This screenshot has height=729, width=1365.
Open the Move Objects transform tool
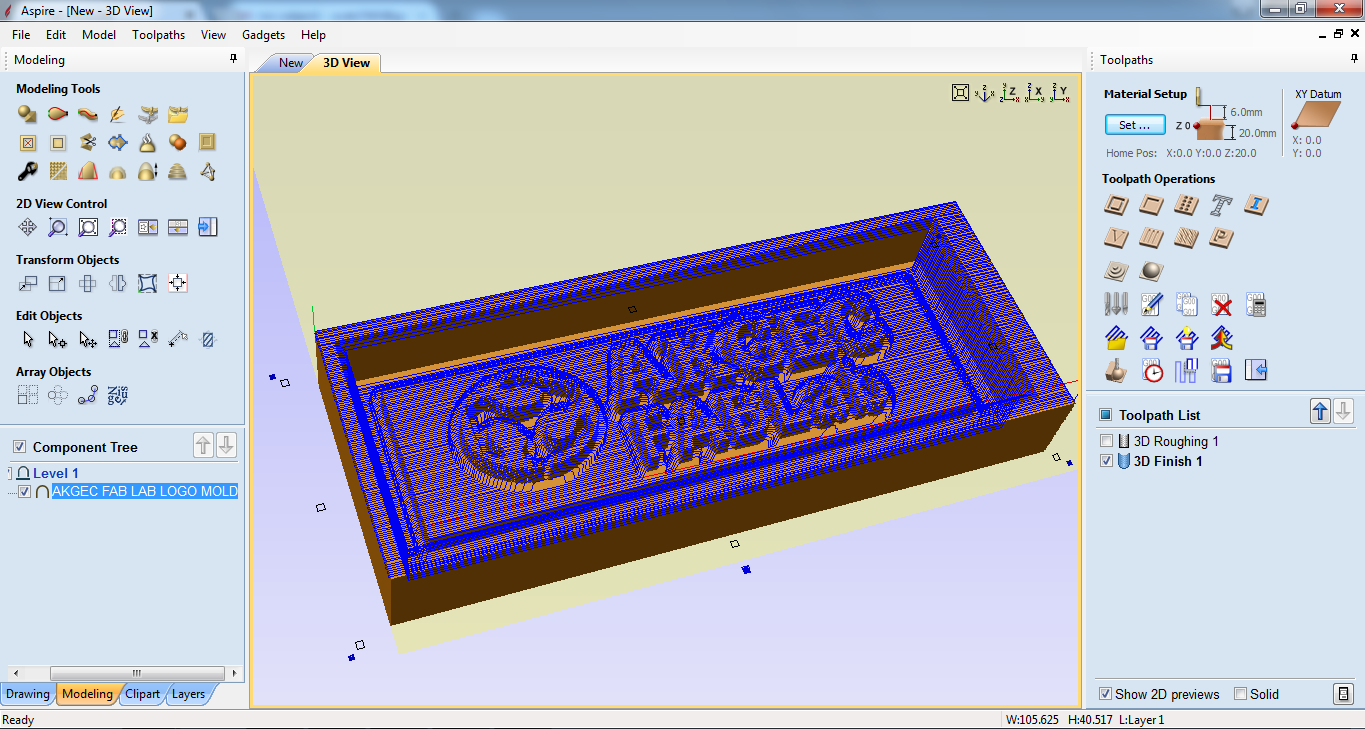point(27,283)
